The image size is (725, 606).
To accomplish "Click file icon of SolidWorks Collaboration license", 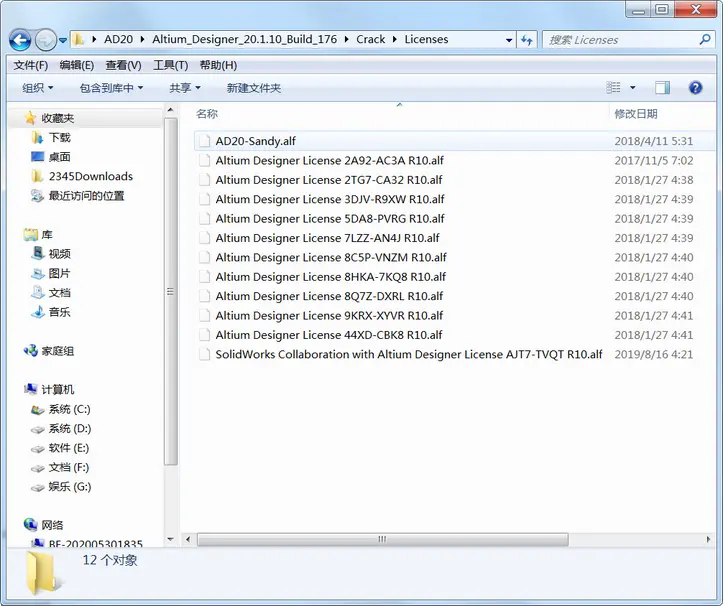I will [x=204, y=355].
